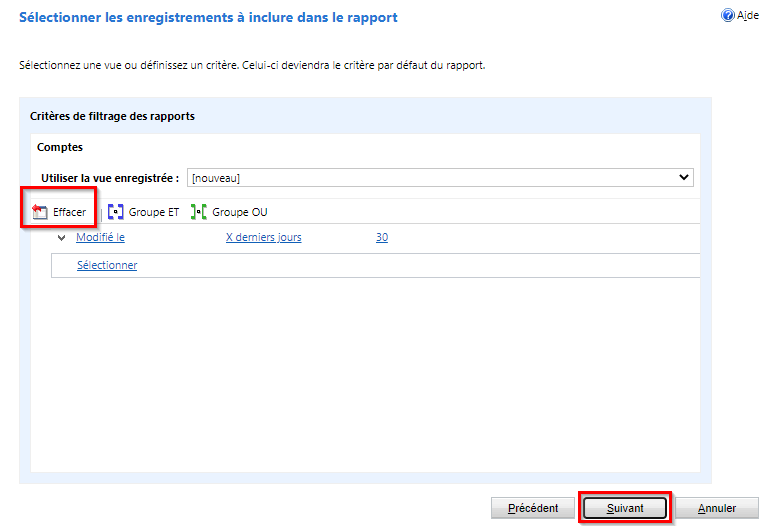
Task: Click the Aide text link
Action: click(x=748, y=15)
